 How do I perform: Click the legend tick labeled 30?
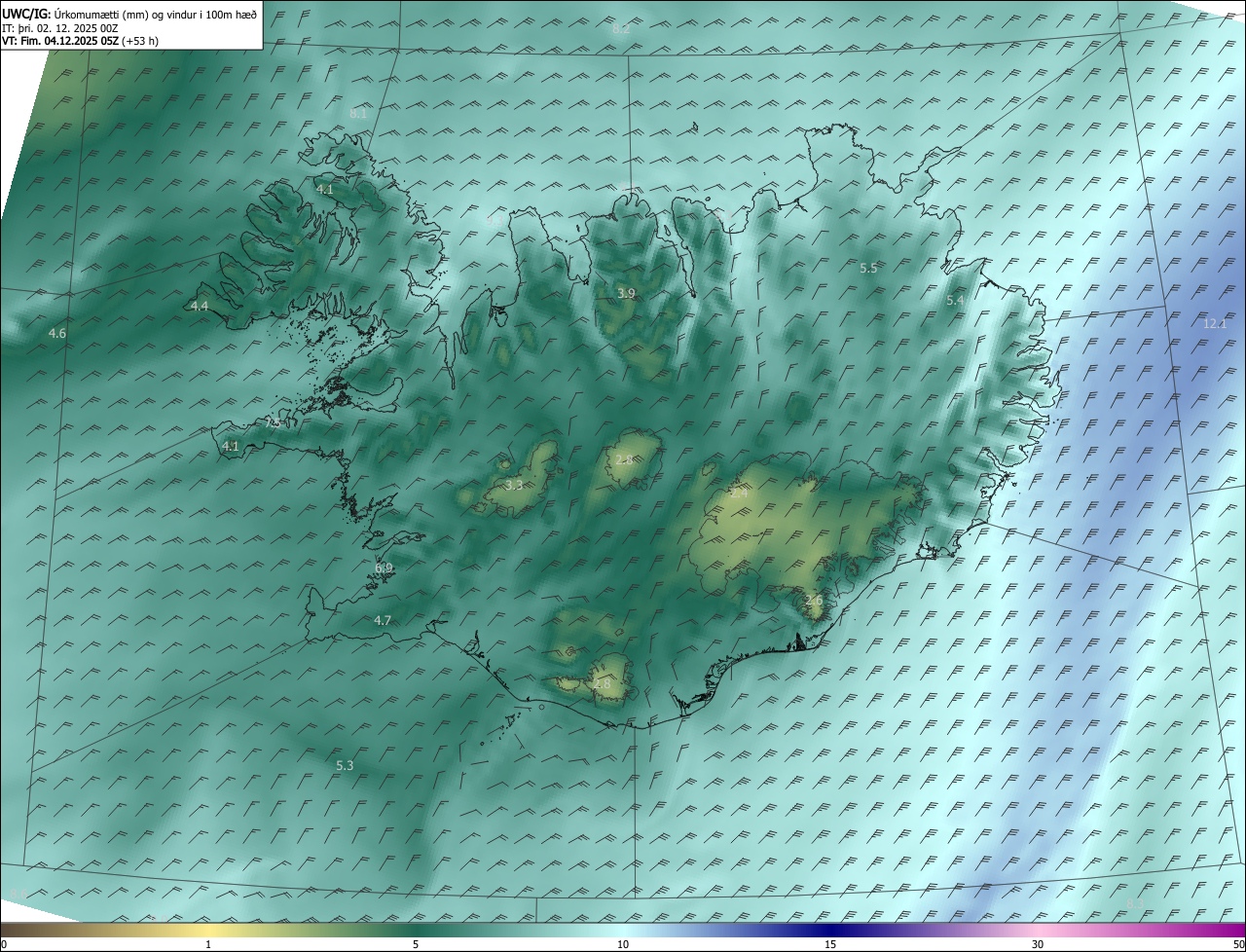click(1038, 945)
